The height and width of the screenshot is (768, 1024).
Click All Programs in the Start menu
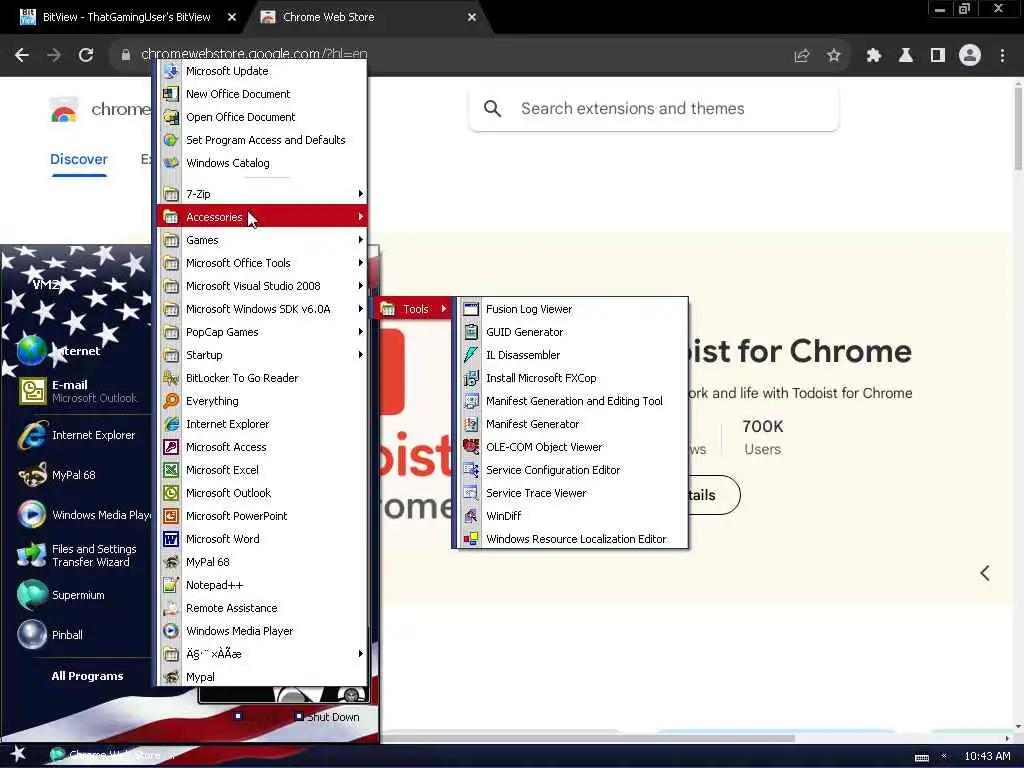coord(87,676)
